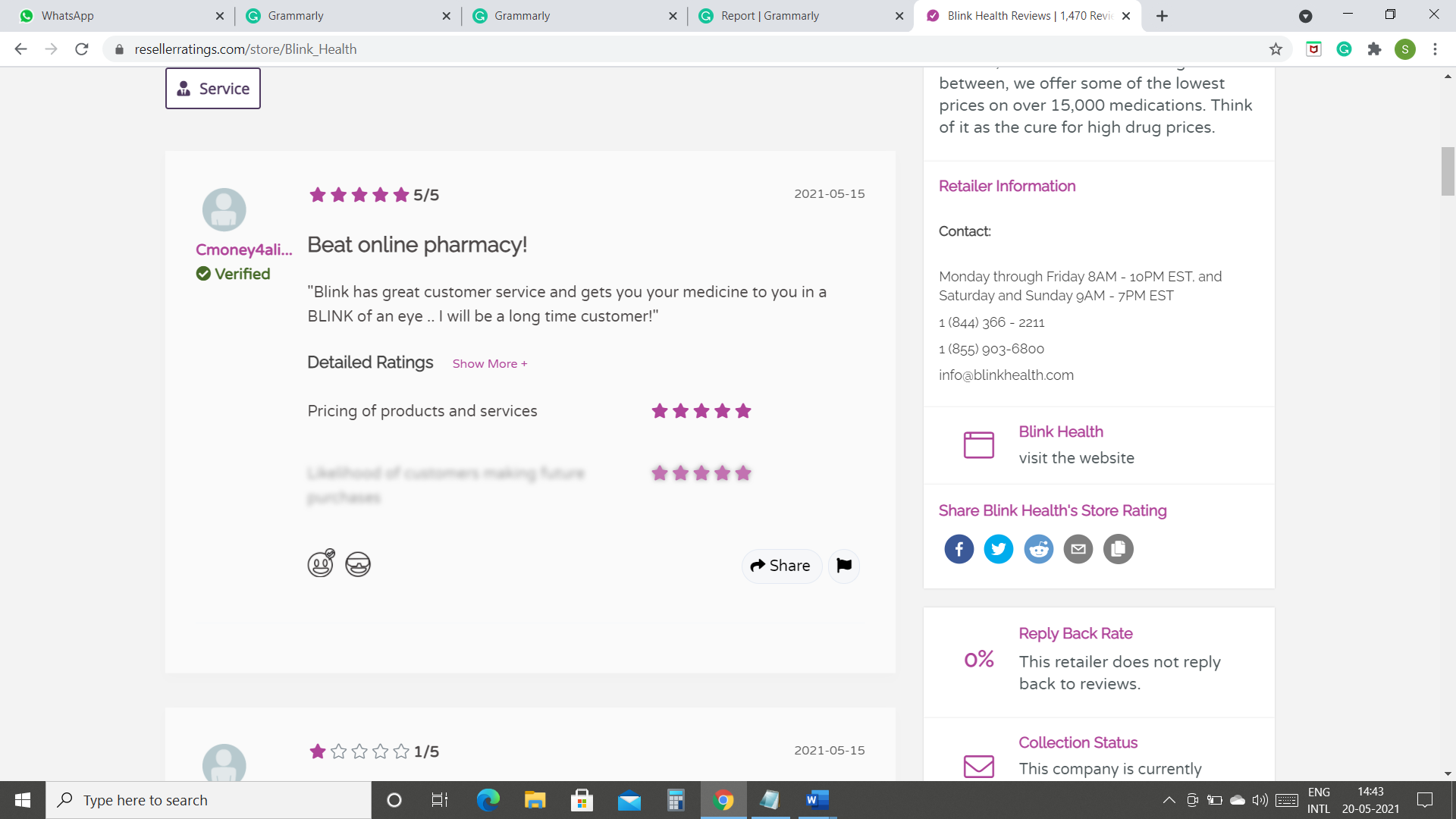Open Cortana circle icon
This screenshot has width=1456, height=819.
[394, 800]
